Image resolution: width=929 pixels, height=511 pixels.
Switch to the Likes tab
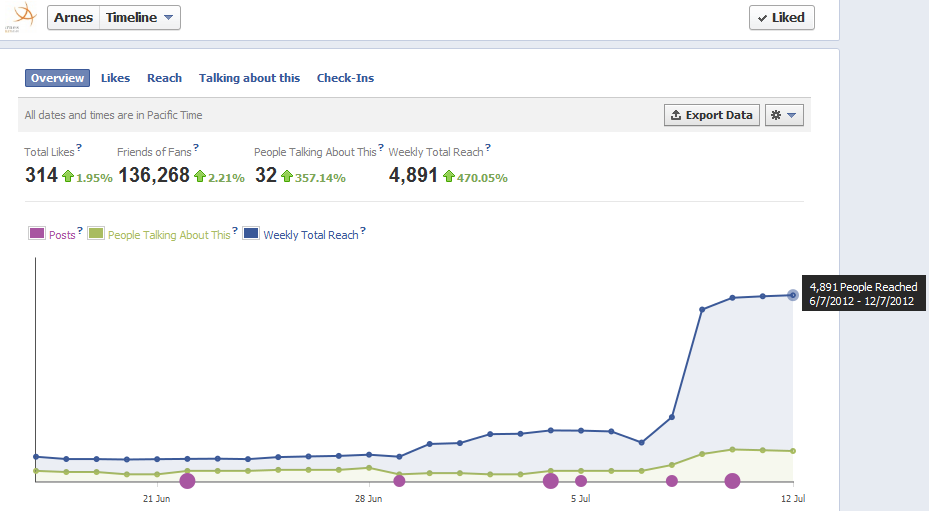coord(115,78)
